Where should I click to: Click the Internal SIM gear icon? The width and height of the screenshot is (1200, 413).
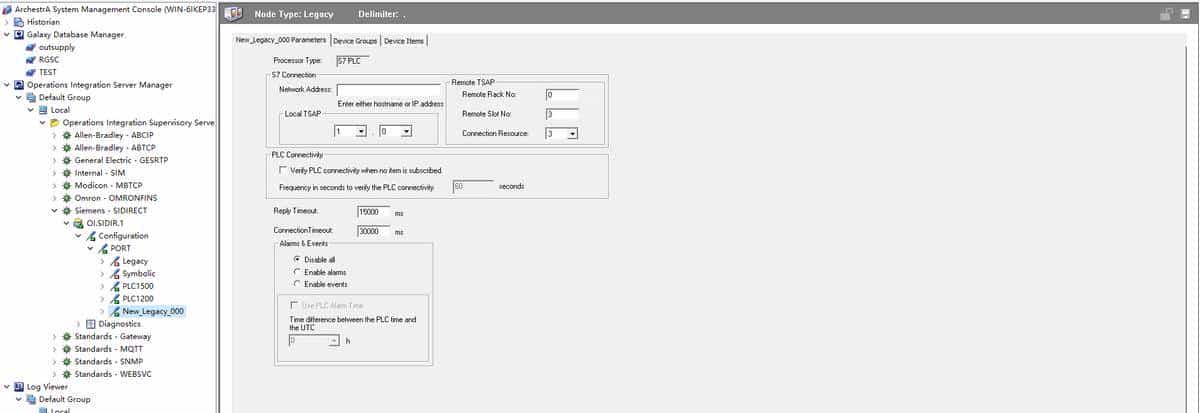67,173
